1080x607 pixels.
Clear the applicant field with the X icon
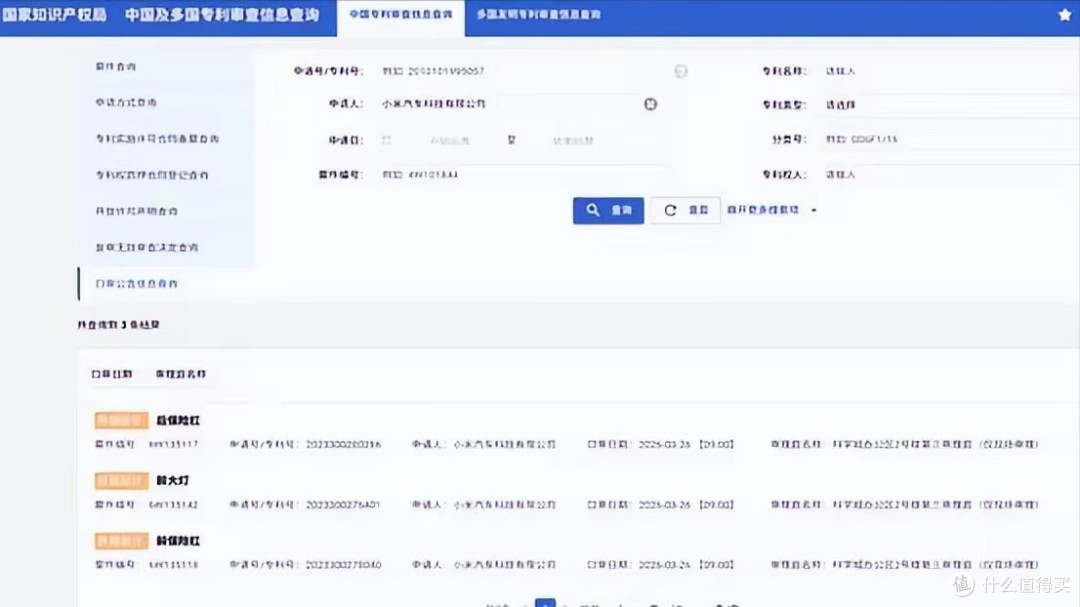pos(650,104)
